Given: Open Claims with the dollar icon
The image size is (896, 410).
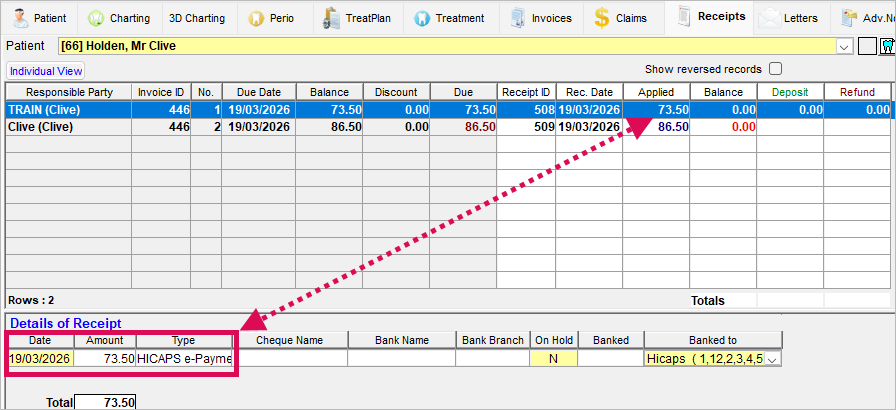Looking at the screenshot, I should click(x=620, y=18).
